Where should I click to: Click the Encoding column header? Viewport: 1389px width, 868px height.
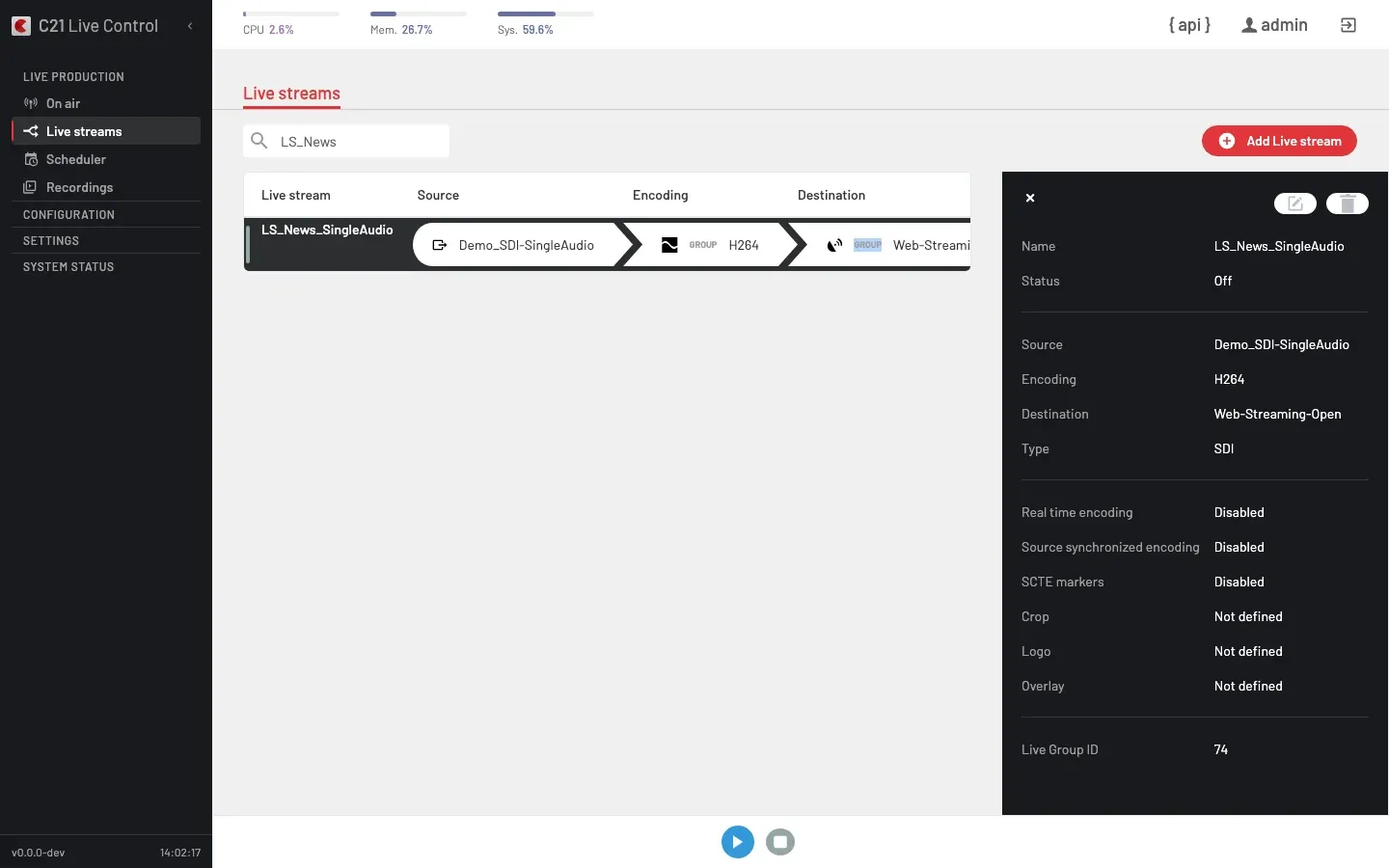click(x=661, y=195)
